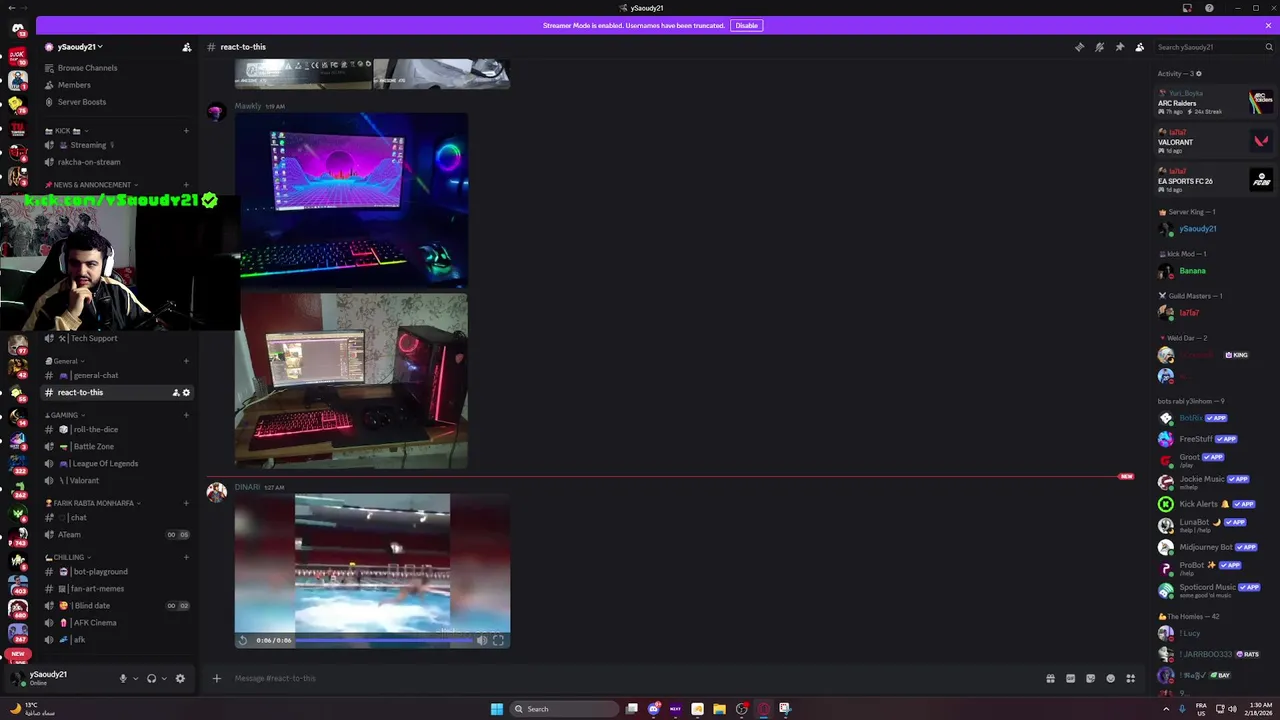Dismiss the Streamer Mode banner
Image resolution: width=1280 pixels, height=720 pixels.
click(x=1268, y=25)
